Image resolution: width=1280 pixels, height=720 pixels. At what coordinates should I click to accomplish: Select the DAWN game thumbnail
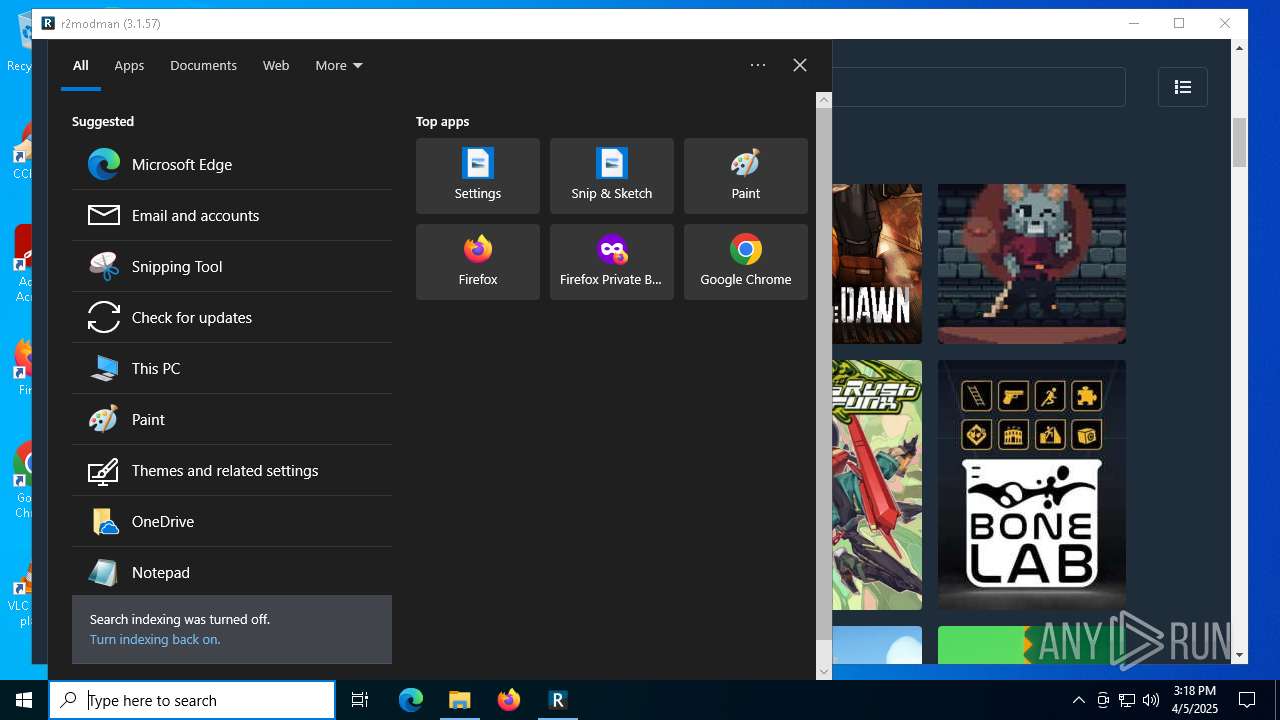coord(877,264)
